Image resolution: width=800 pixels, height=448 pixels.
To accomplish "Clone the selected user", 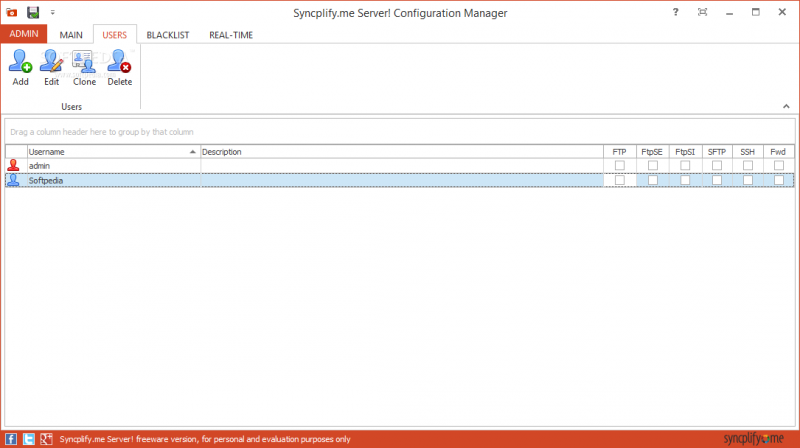I will click(84, 66).
